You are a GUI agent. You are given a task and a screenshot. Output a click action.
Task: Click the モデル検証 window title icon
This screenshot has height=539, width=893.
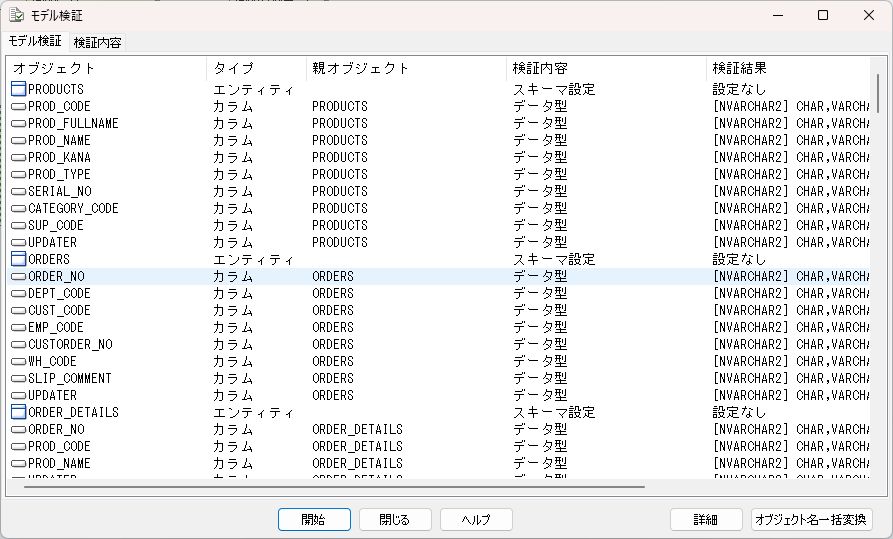(17, 15)
